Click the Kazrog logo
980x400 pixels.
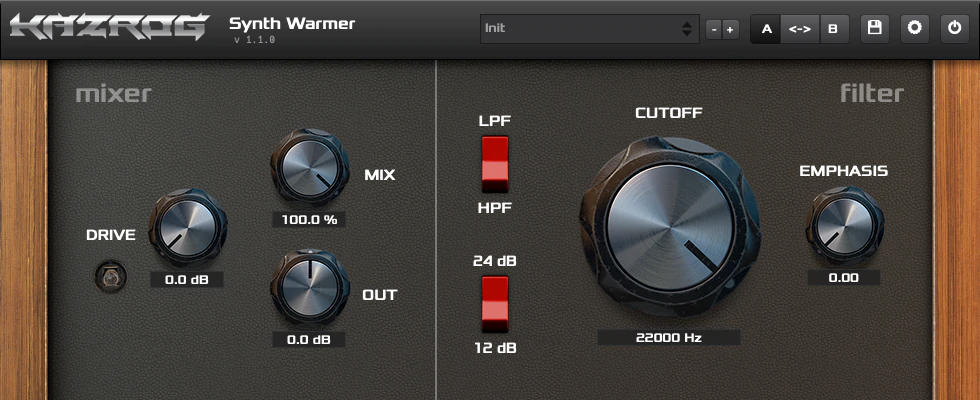coord(109,28)
